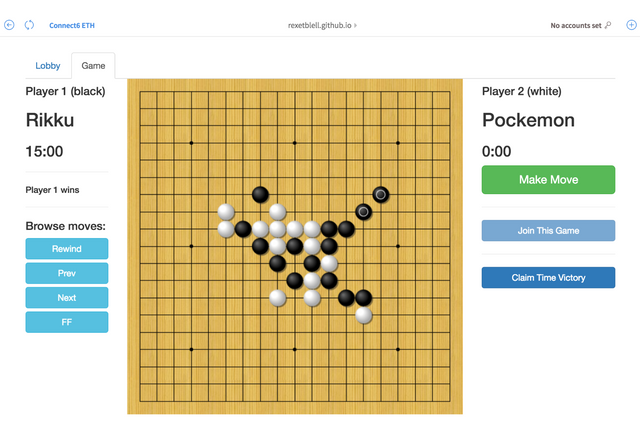Screen dimensions: 640x443
Task: Click the Rewind button
Action: click(67, 249)
